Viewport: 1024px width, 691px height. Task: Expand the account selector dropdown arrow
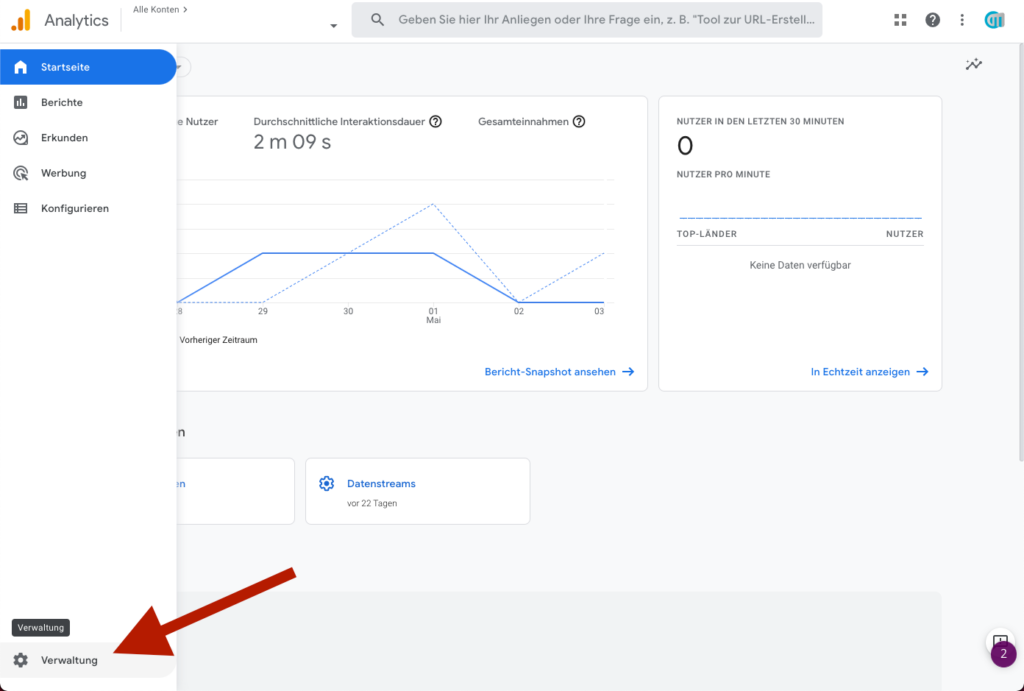pyautogui.click(x=334, y=26)
